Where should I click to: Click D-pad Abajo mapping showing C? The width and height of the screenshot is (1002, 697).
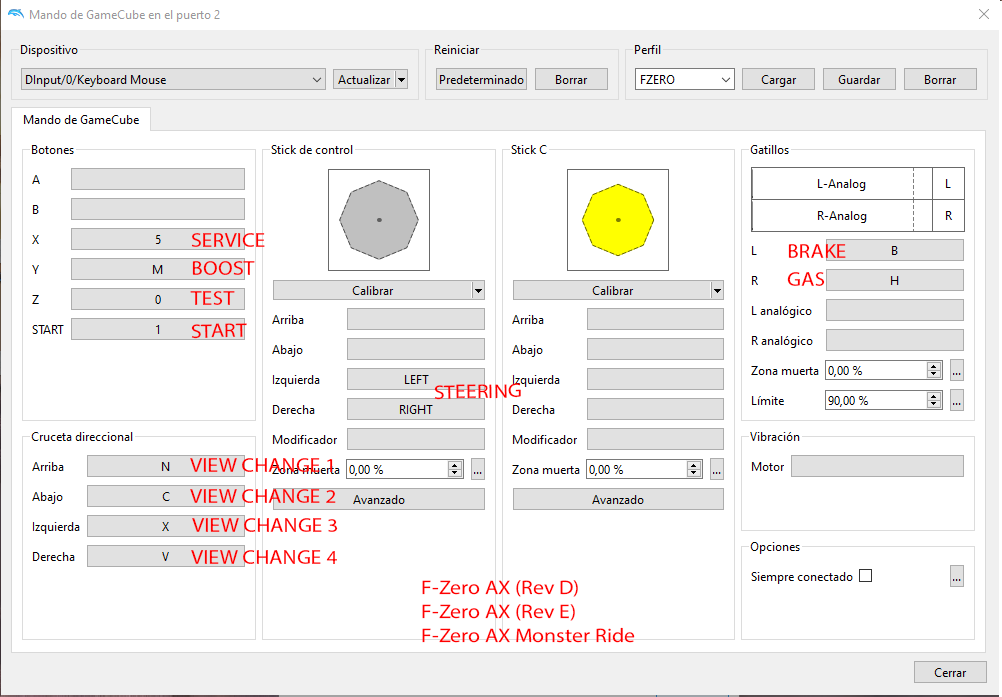[166, 496]
